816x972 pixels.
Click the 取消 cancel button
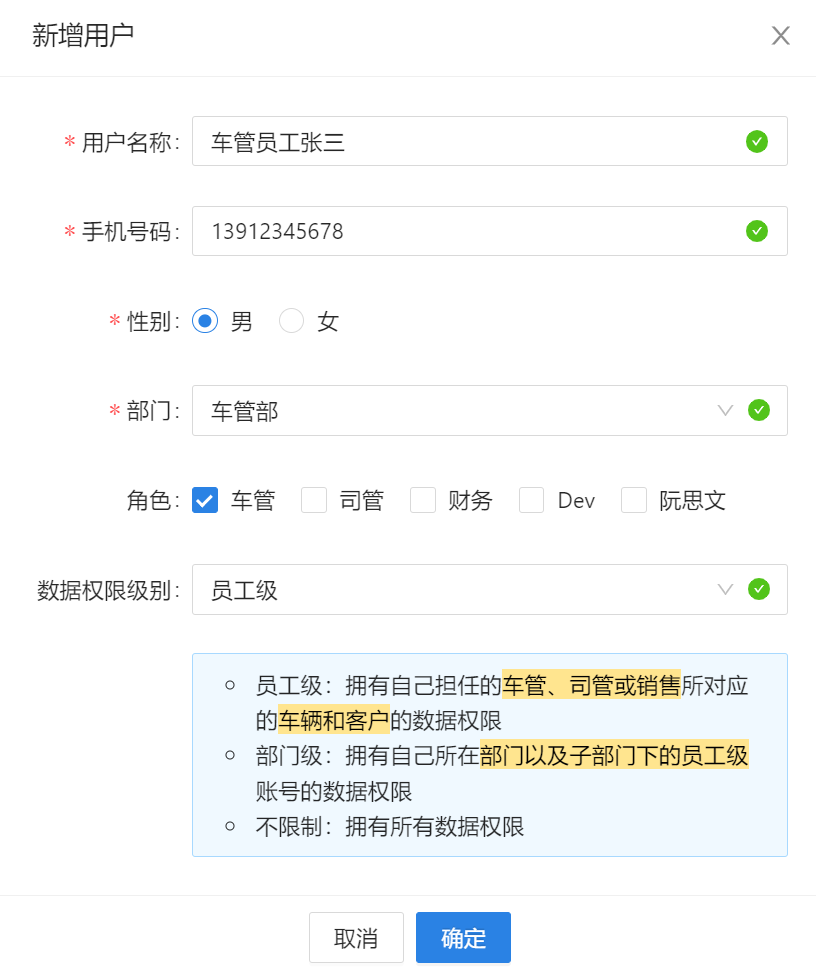coord(356,938)
